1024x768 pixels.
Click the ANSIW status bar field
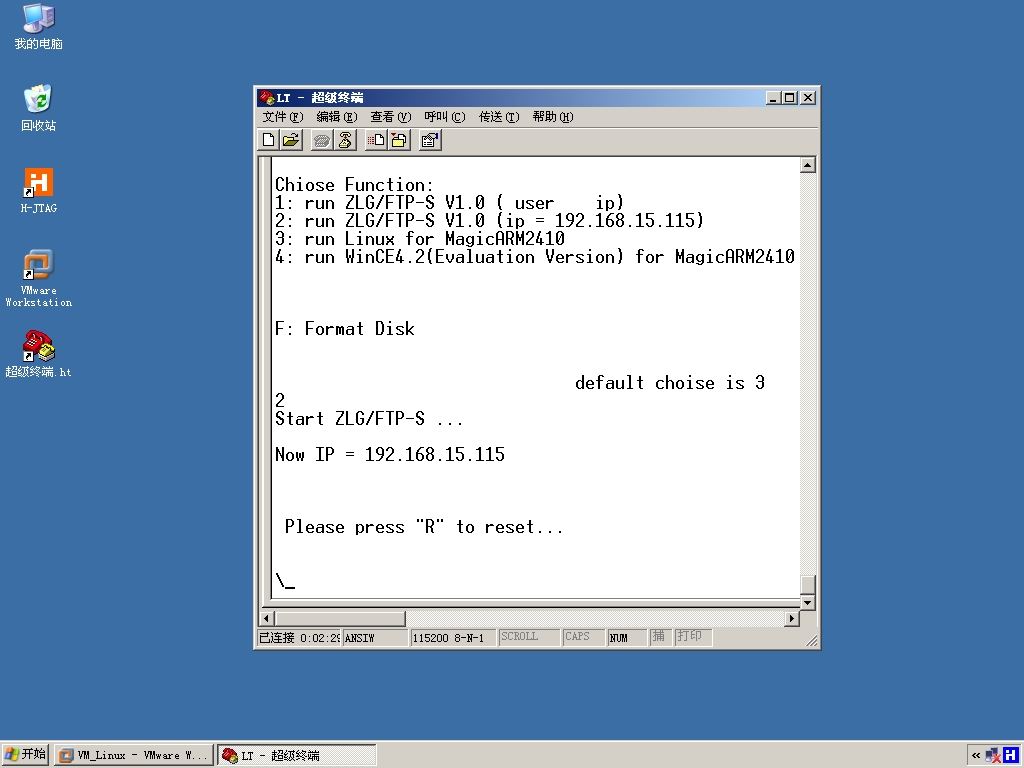[375, 638]
